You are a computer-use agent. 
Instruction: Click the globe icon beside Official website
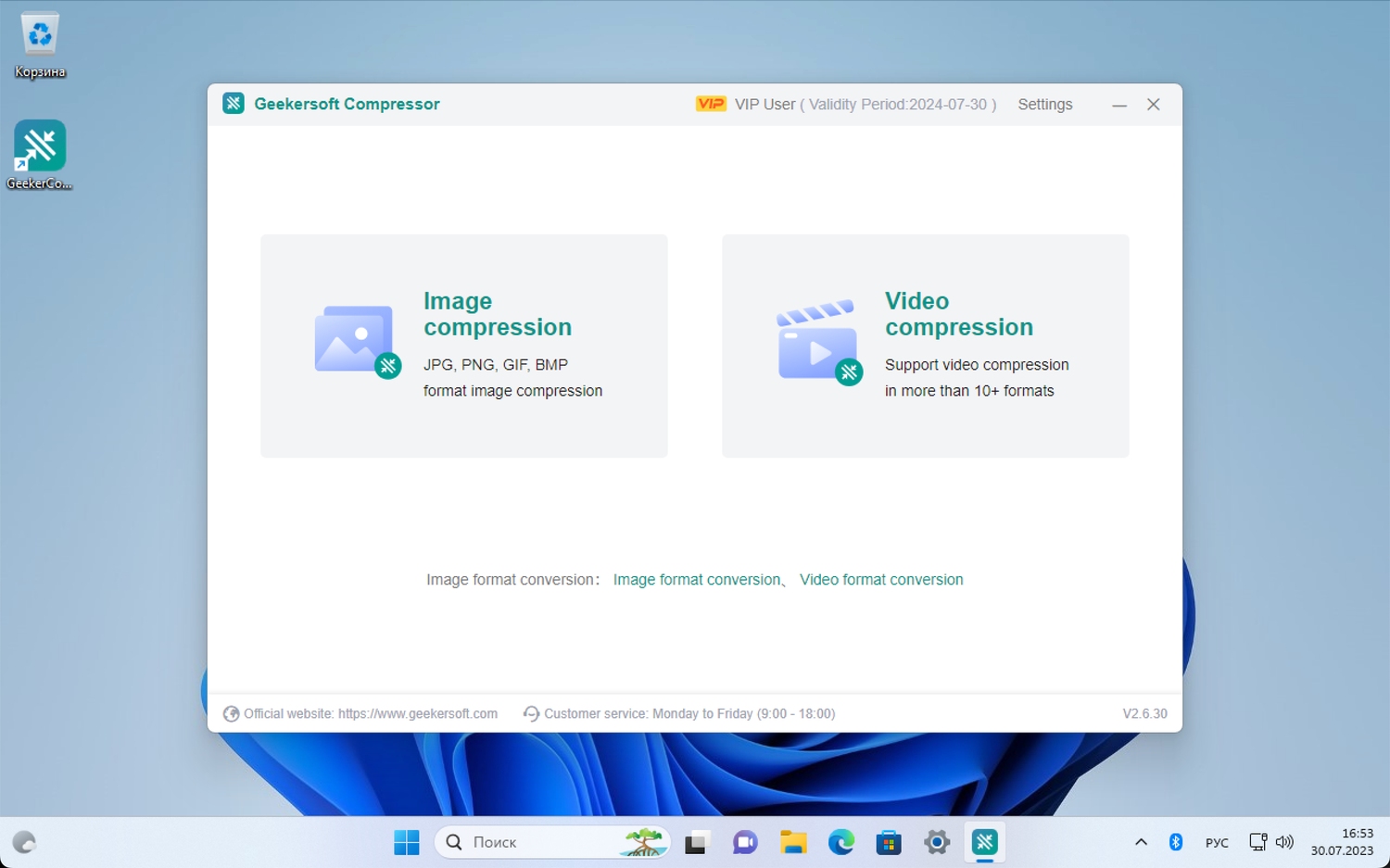(x=232, y=713)
